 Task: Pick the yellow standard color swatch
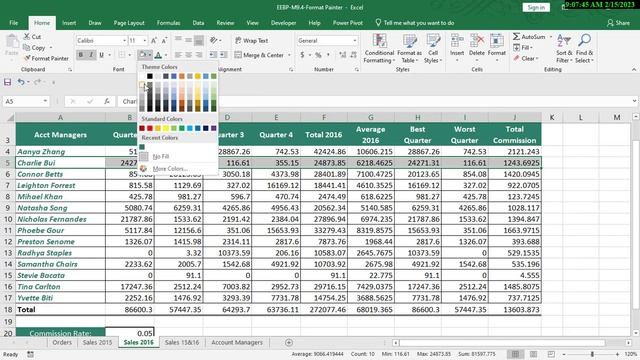click(166, 128)
